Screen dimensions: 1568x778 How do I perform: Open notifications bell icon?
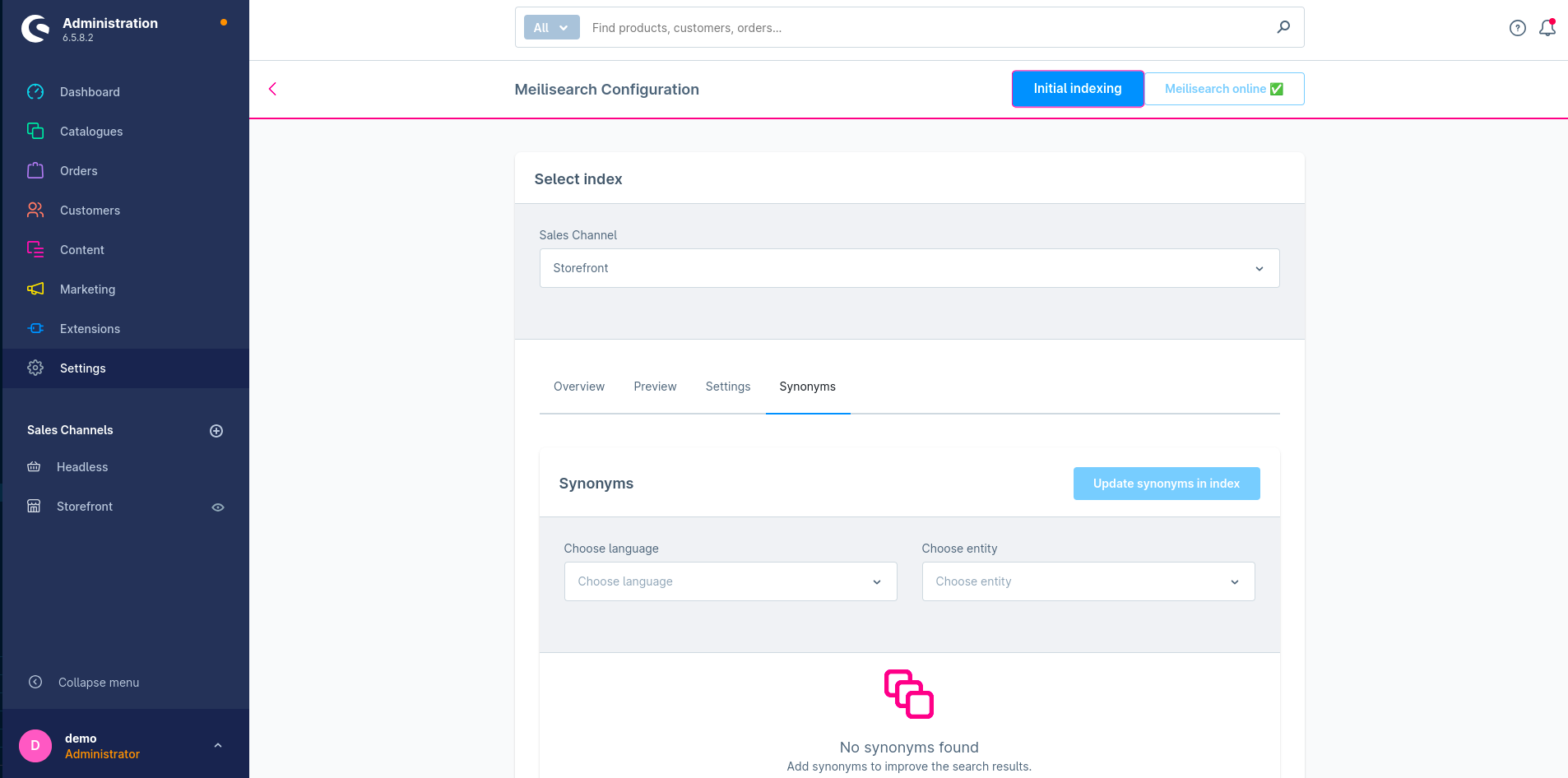1547,28
